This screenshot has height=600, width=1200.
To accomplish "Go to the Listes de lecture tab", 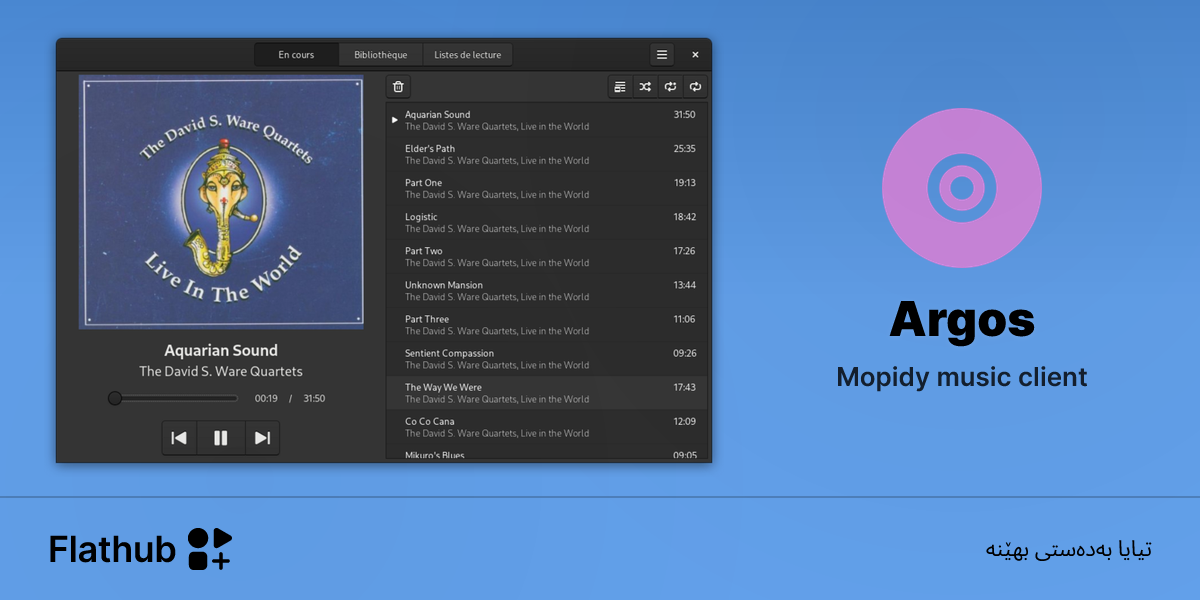I will [467, 55].
